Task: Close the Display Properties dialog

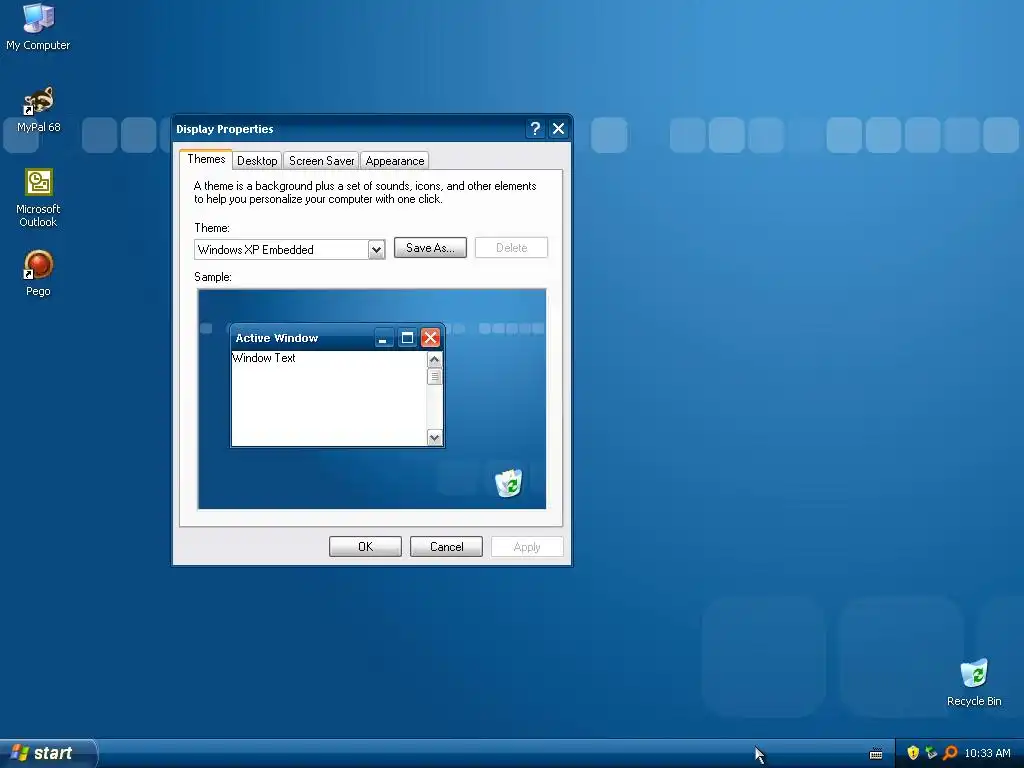Action: click(558, 129)
